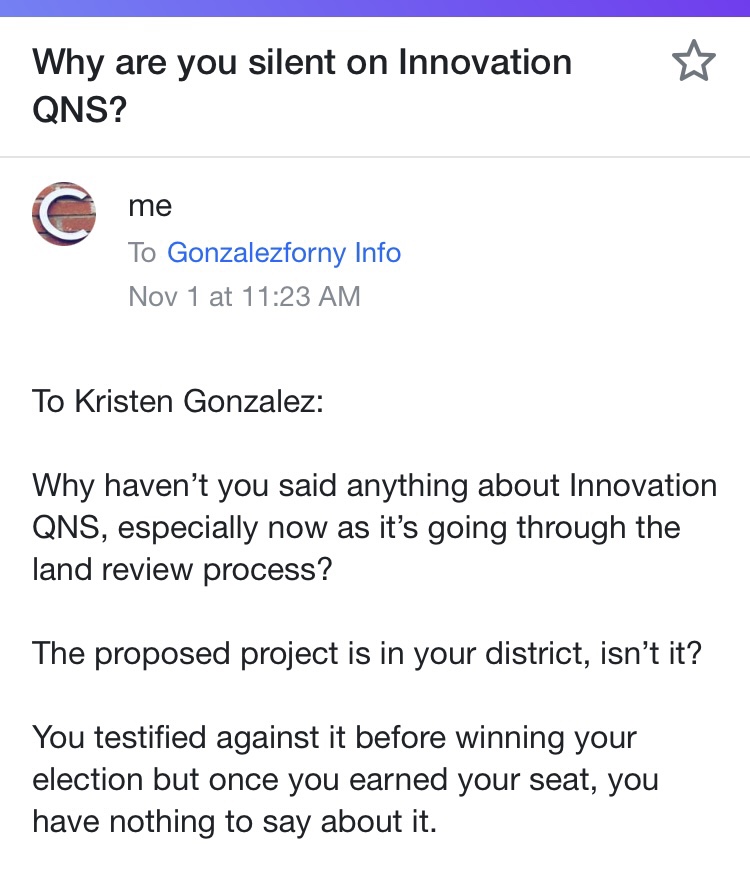Click the "To" label before the recipient
Screen dimensions: 750x872
coord(142,252)
